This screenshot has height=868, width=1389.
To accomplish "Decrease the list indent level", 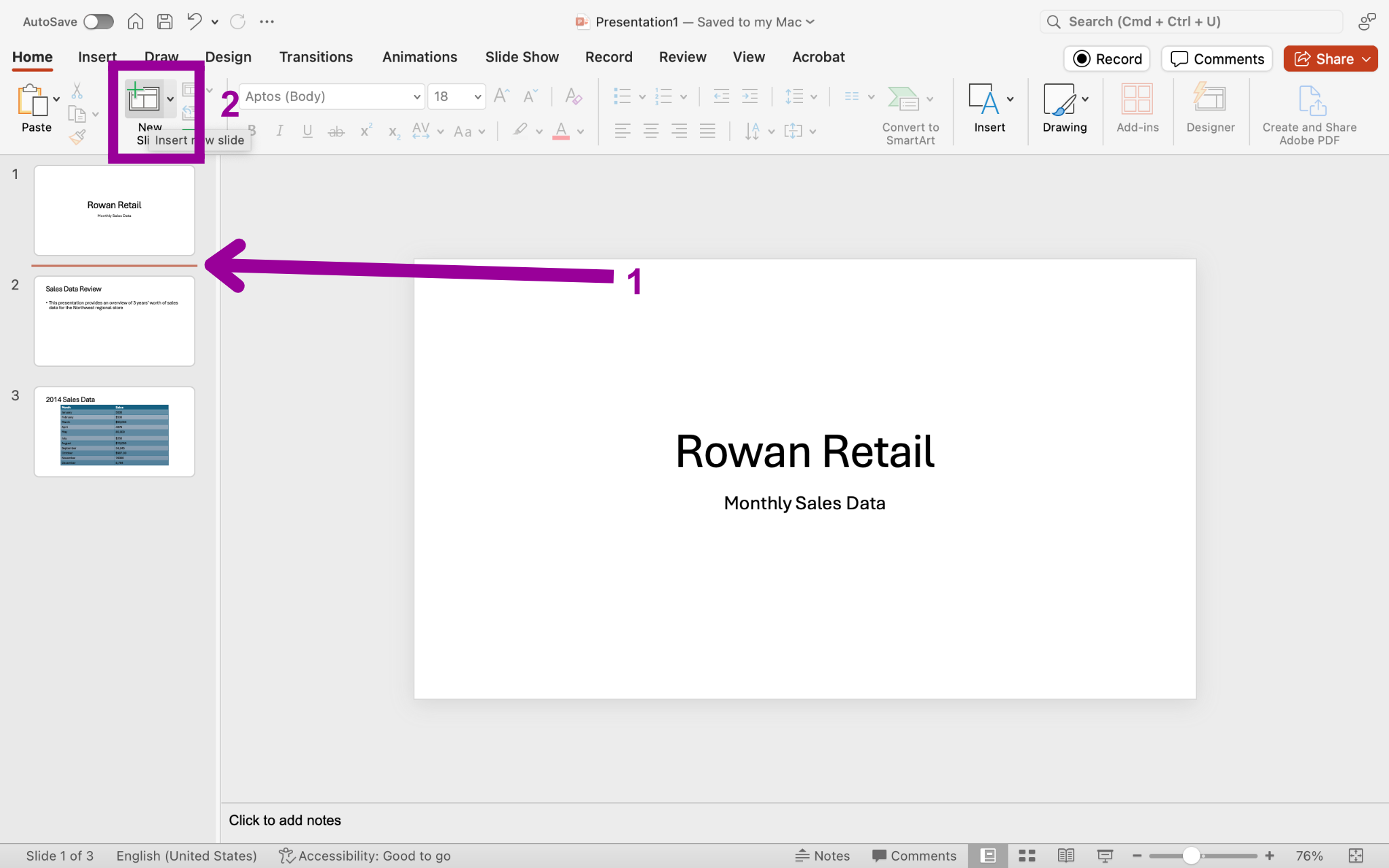I will [x=721, y=96].
